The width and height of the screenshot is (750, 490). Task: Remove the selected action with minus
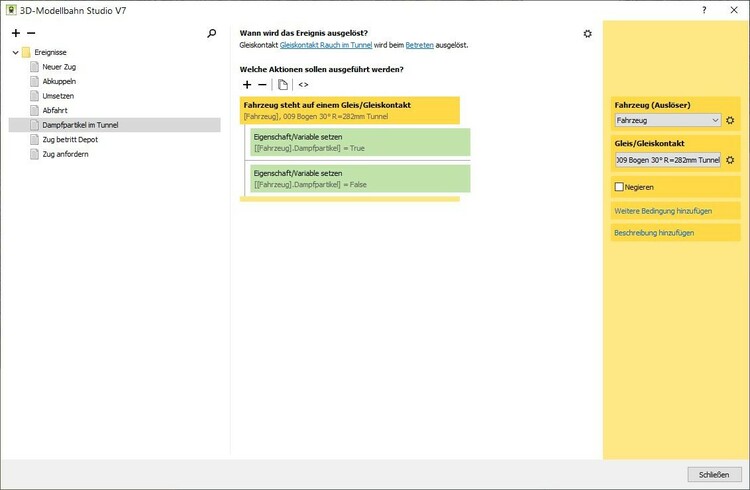262,85
